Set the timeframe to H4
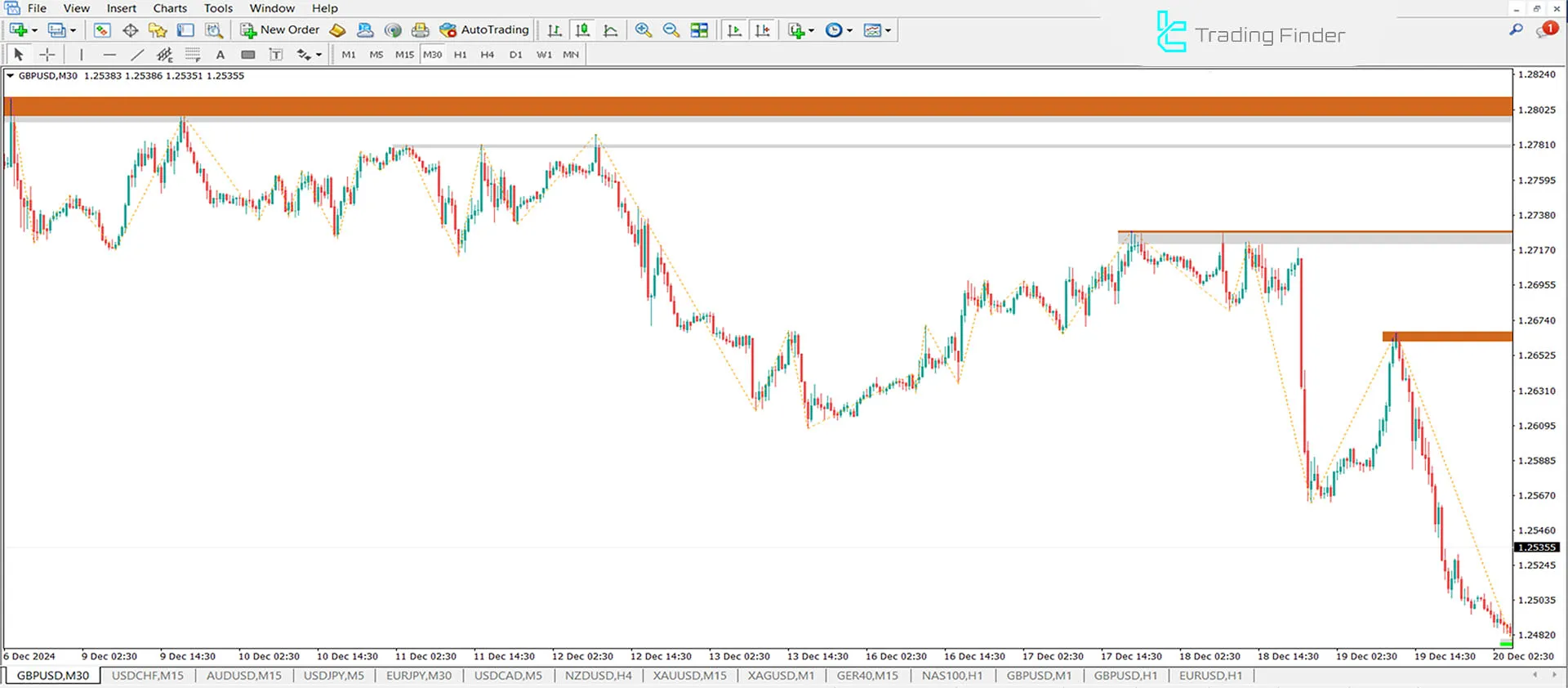This screenshot has width=1568, height=688. 487,55
